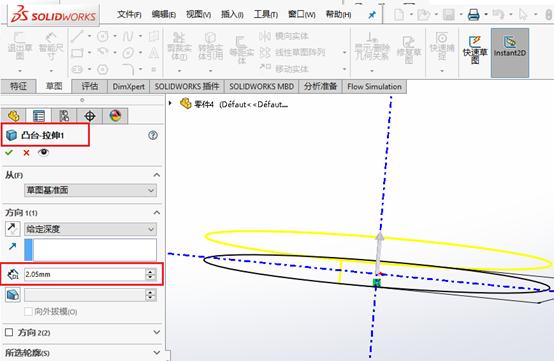Click the 2.05mm depth field
The image size is (554, 361).
point(84,274)
